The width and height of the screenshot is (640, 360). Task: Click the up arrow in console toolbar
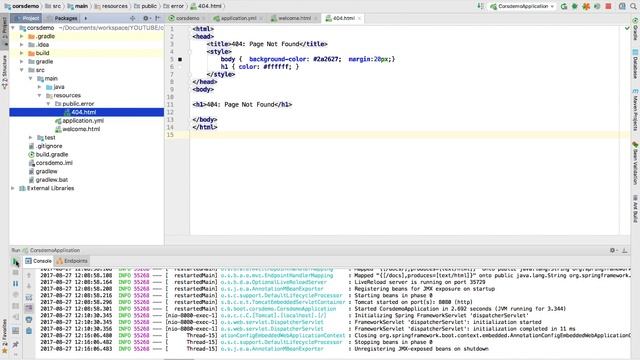29,276
